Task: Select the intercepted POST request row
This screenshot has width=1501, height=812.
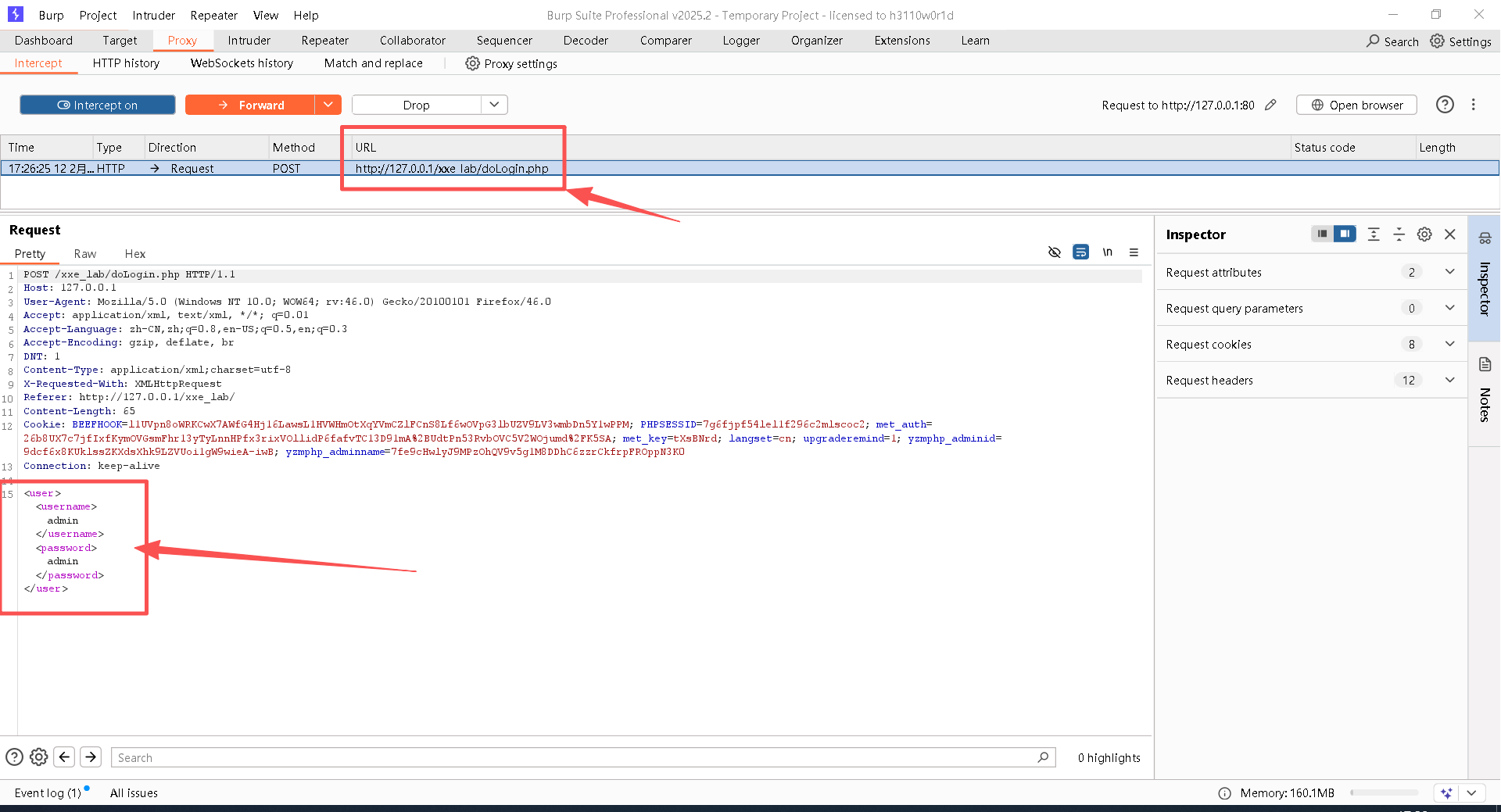Action: tap(750, 168)
